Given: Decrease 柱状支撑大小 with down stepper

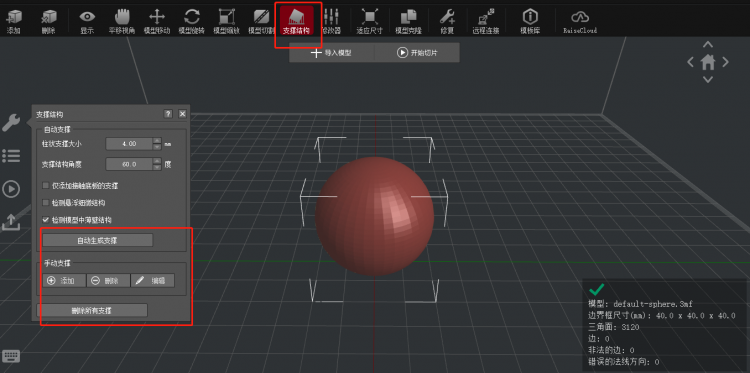Looking at the screenshot, I should pyautogui.click(x=157, y=147).
